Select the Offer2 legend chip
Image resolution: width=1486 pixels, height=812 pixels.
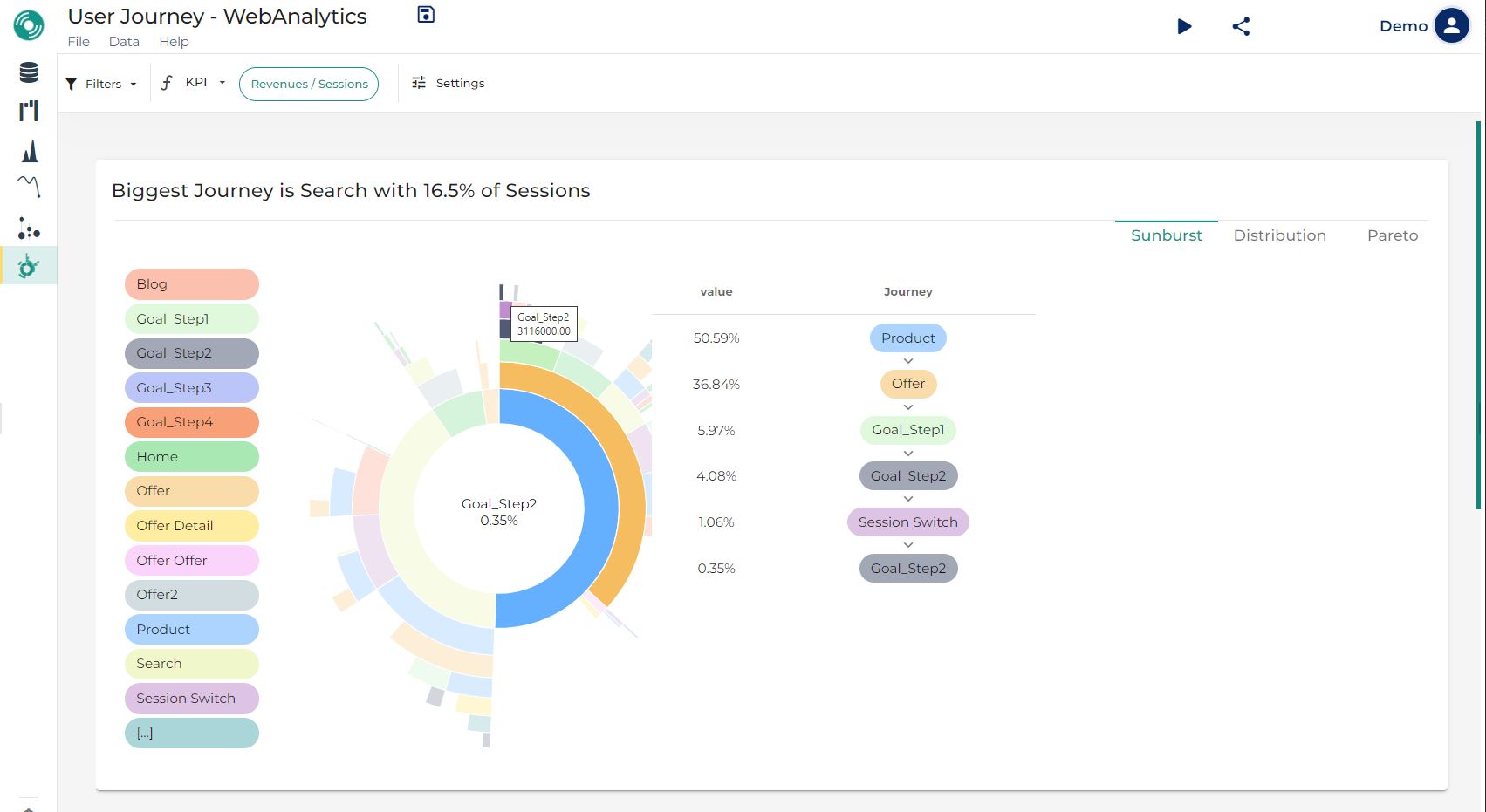coord(192,595)
